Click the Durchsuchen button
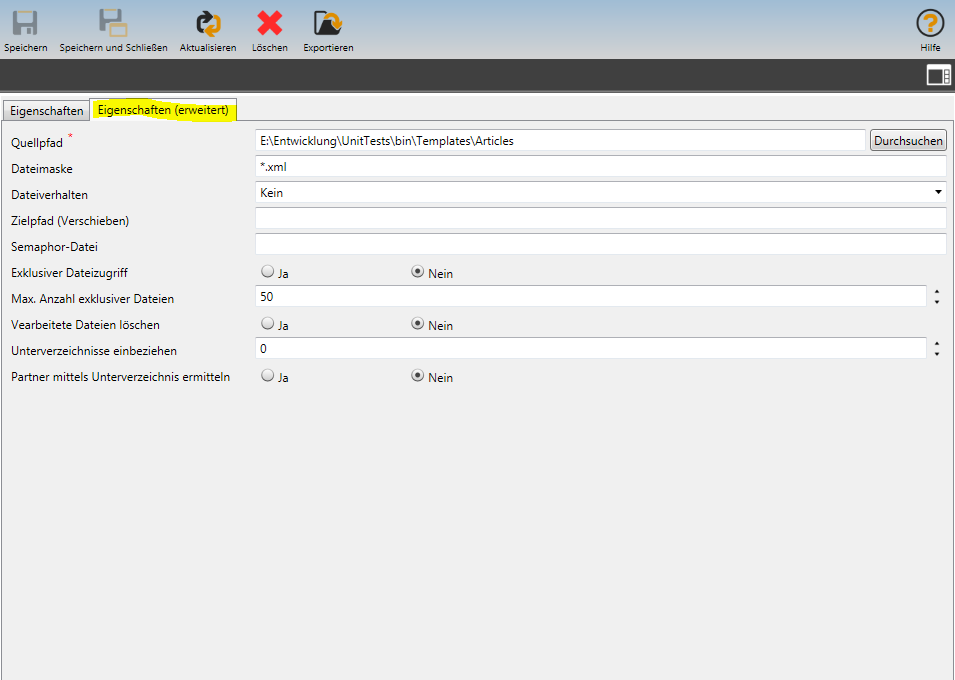 [x=908, y=141]
